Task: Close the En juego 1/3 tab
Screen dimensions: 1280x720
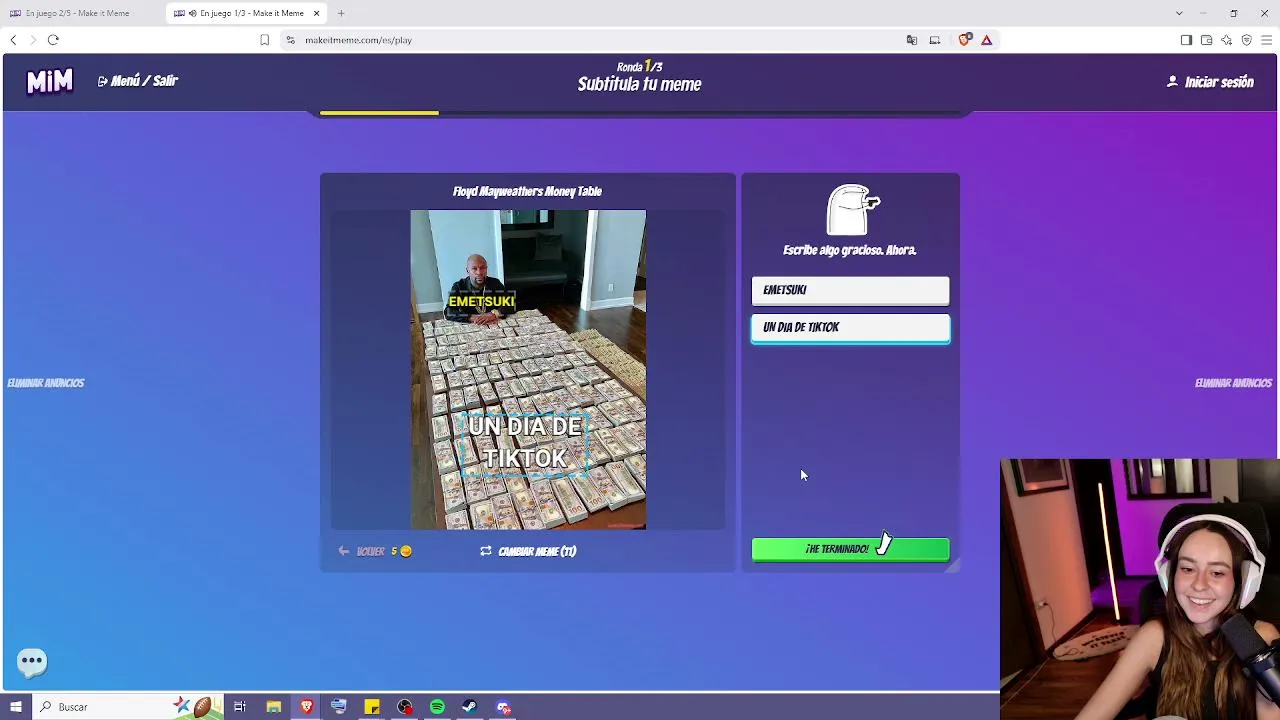Action: 317,13
